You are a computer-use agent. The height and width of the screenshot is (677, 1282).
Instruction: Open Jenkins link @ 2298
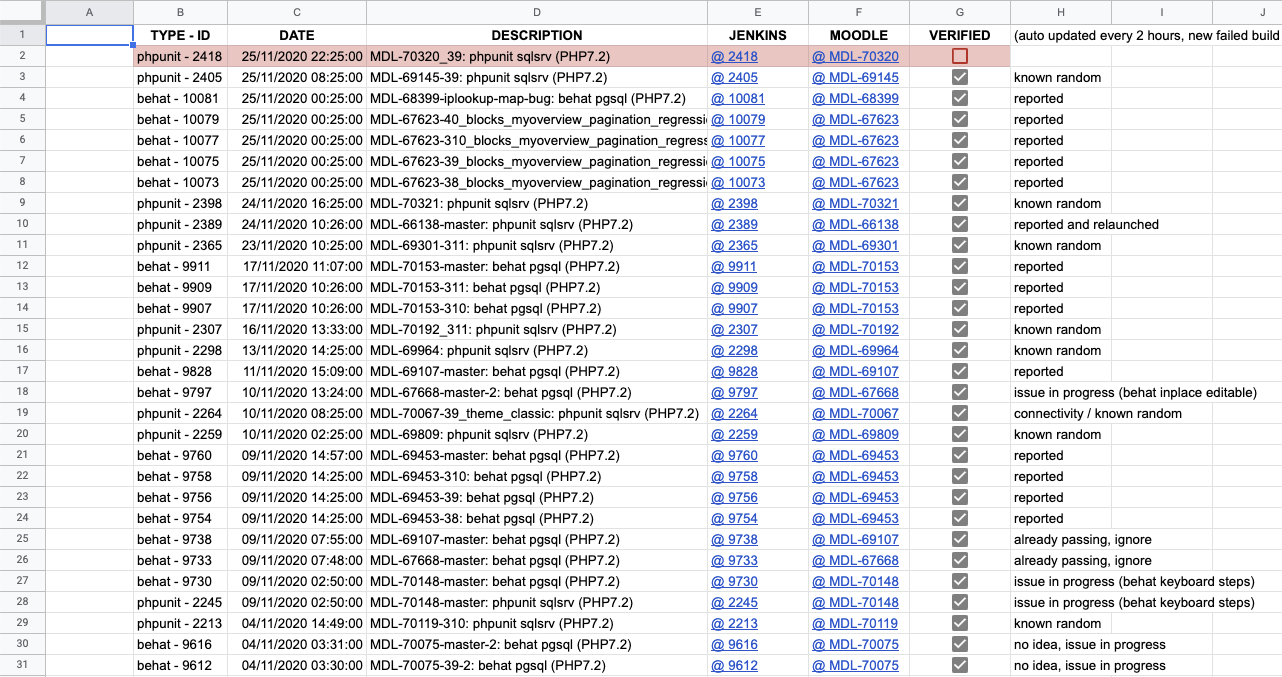point(734,350)
